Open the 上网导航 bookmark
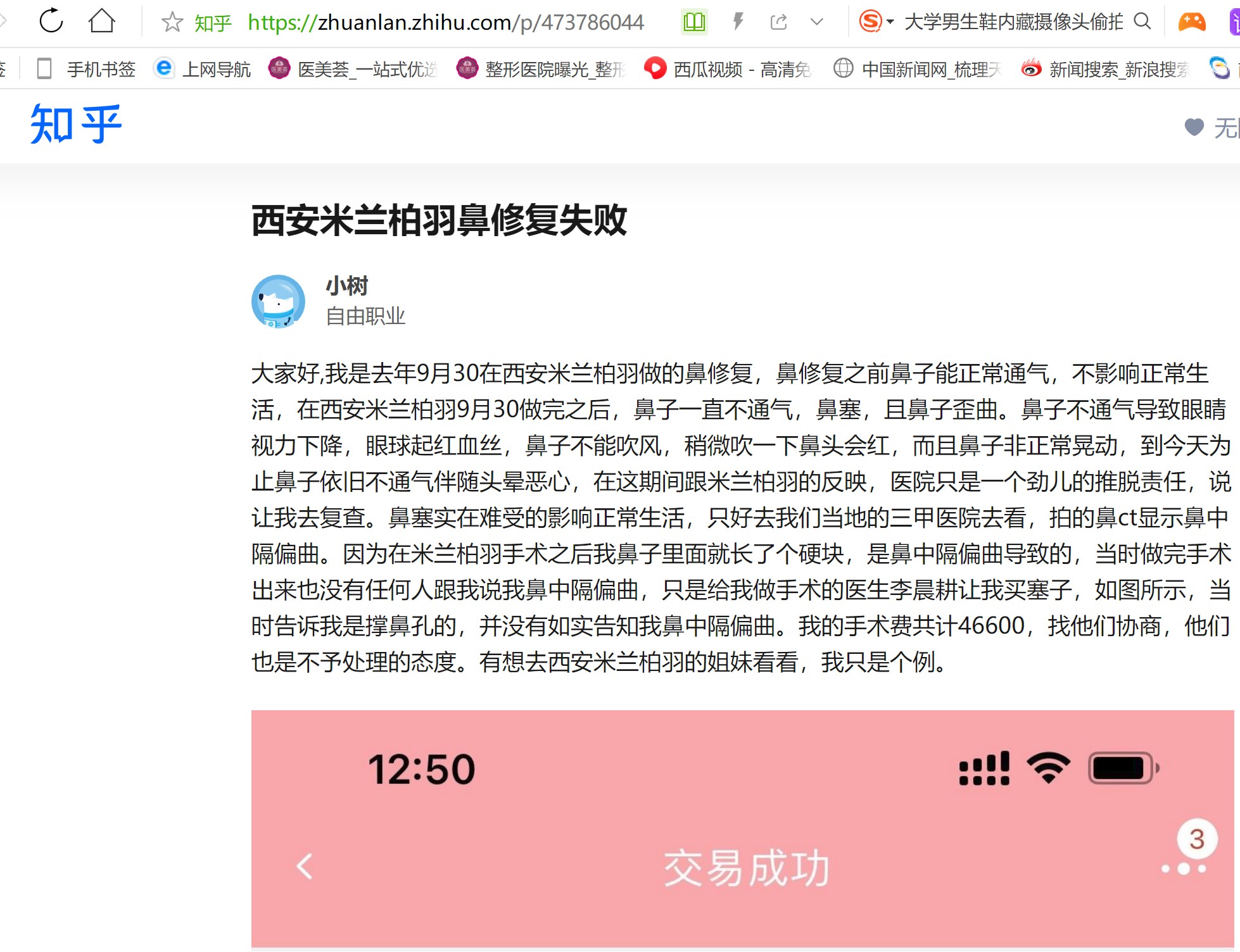Viewport: 1240px width, 952px height. [203, 69]
